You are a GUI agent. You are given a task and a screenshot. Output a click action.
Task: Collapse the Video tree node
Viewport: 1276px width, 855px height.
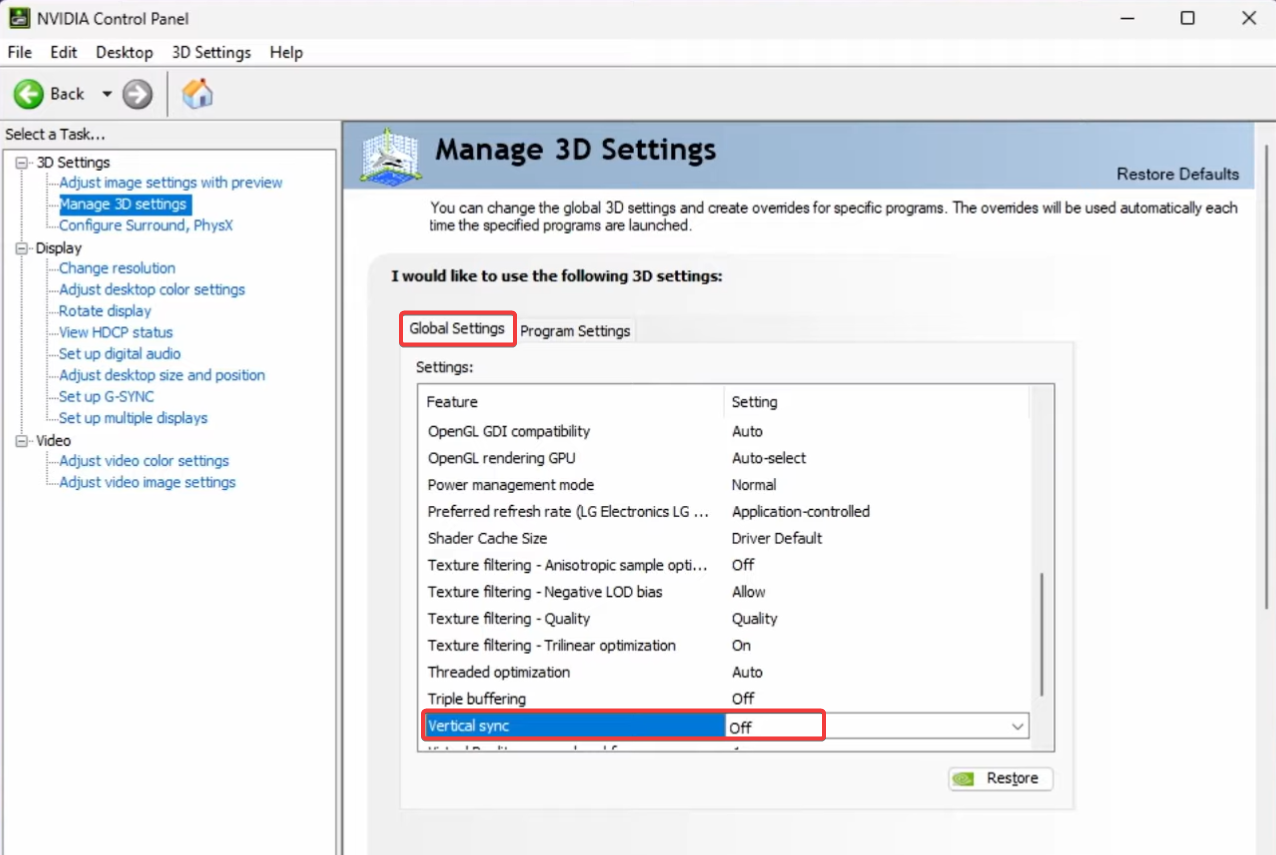click(23, 440)
